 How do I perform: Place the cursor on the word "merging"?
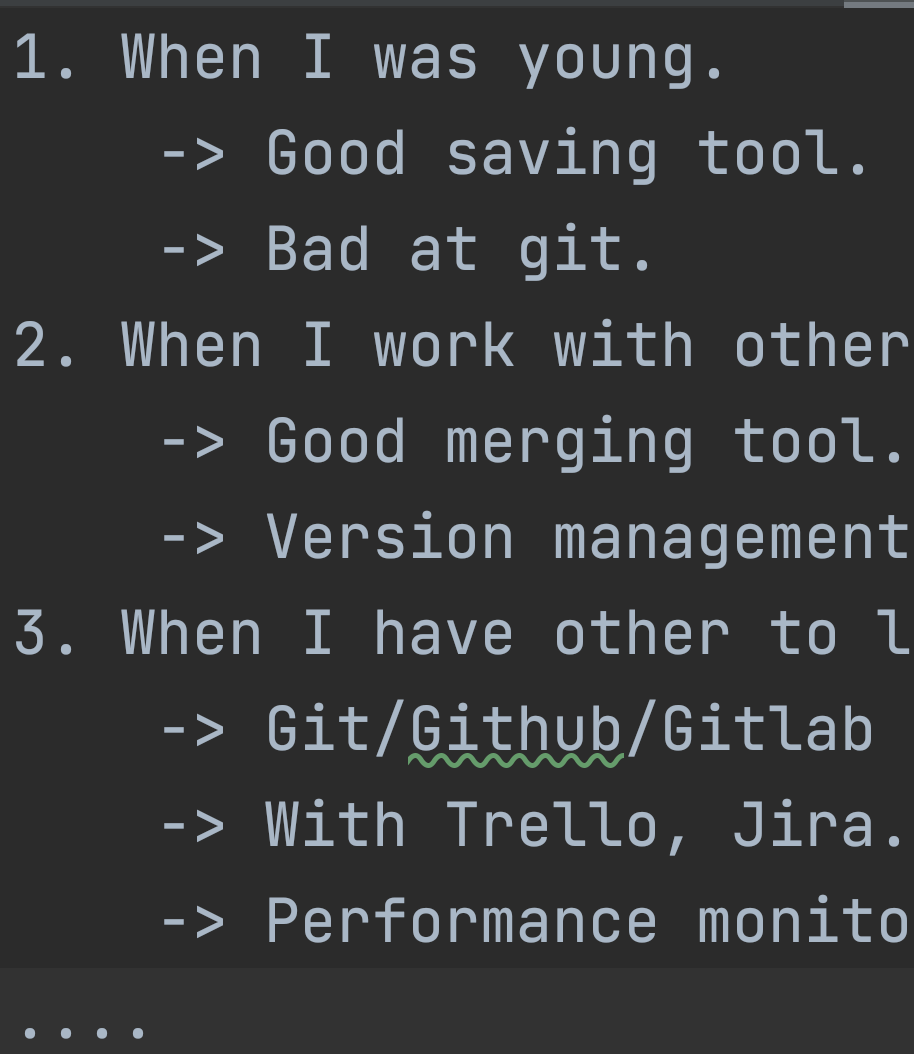[x=569, y=442]
